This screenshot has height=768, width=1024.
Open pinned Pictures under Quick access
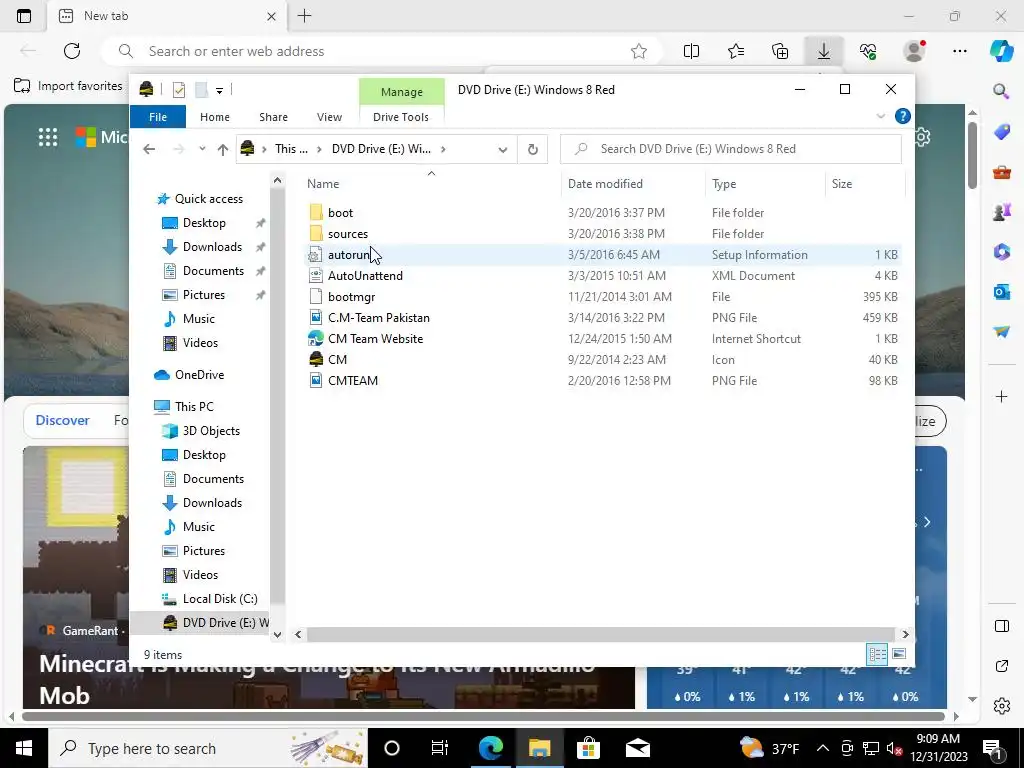tap(204, 295)
